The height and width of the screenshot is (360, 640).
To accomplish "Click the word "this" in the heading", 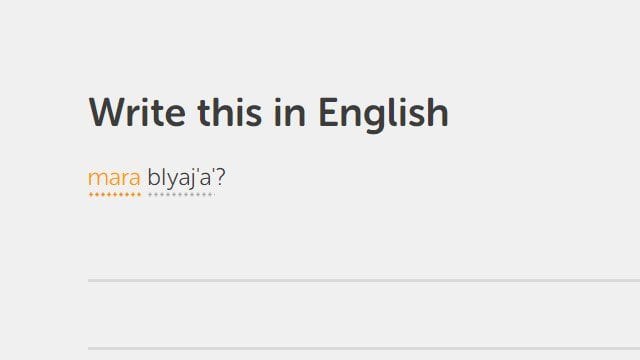I will click(229, 112).
